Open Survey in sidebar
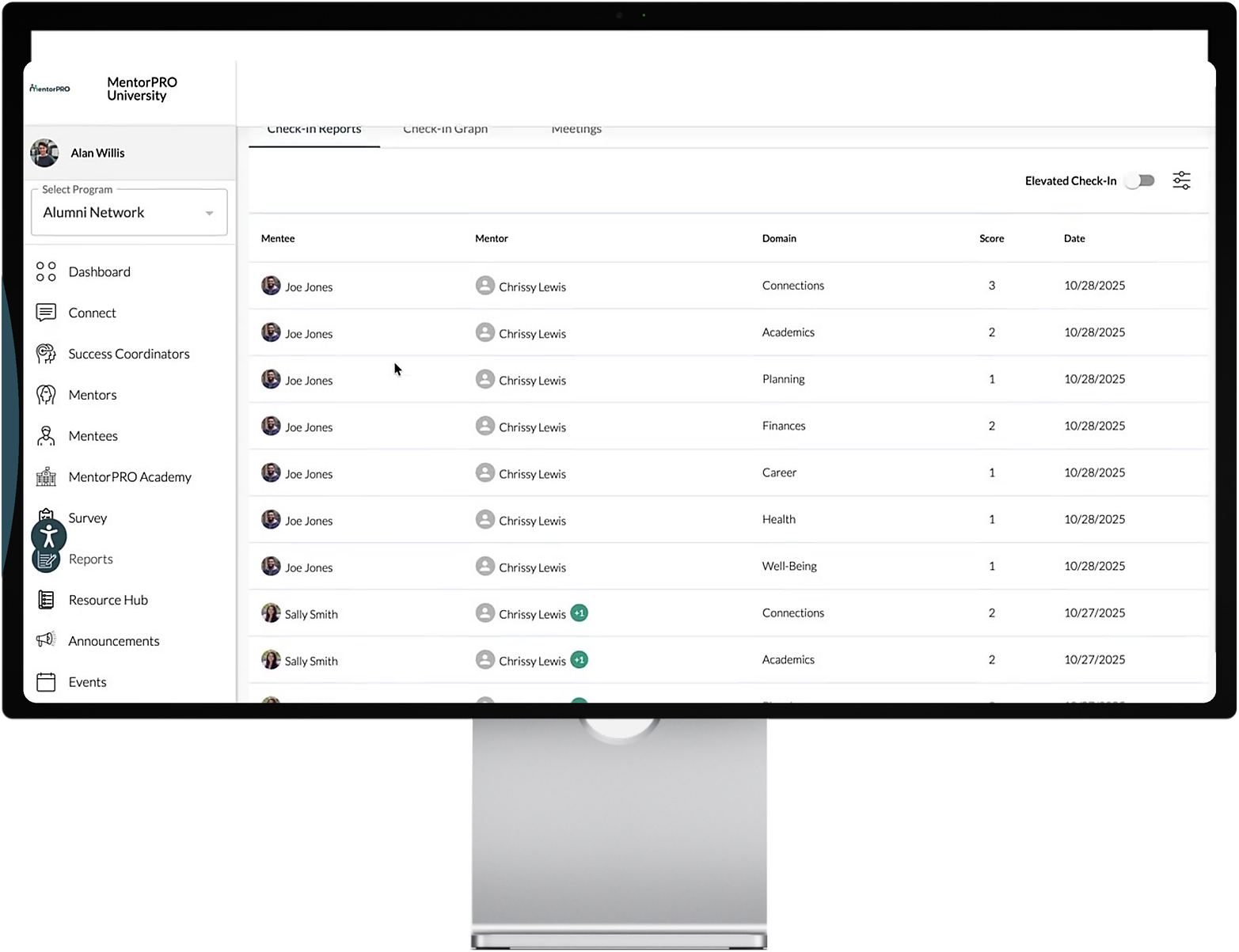 point(88,518)
